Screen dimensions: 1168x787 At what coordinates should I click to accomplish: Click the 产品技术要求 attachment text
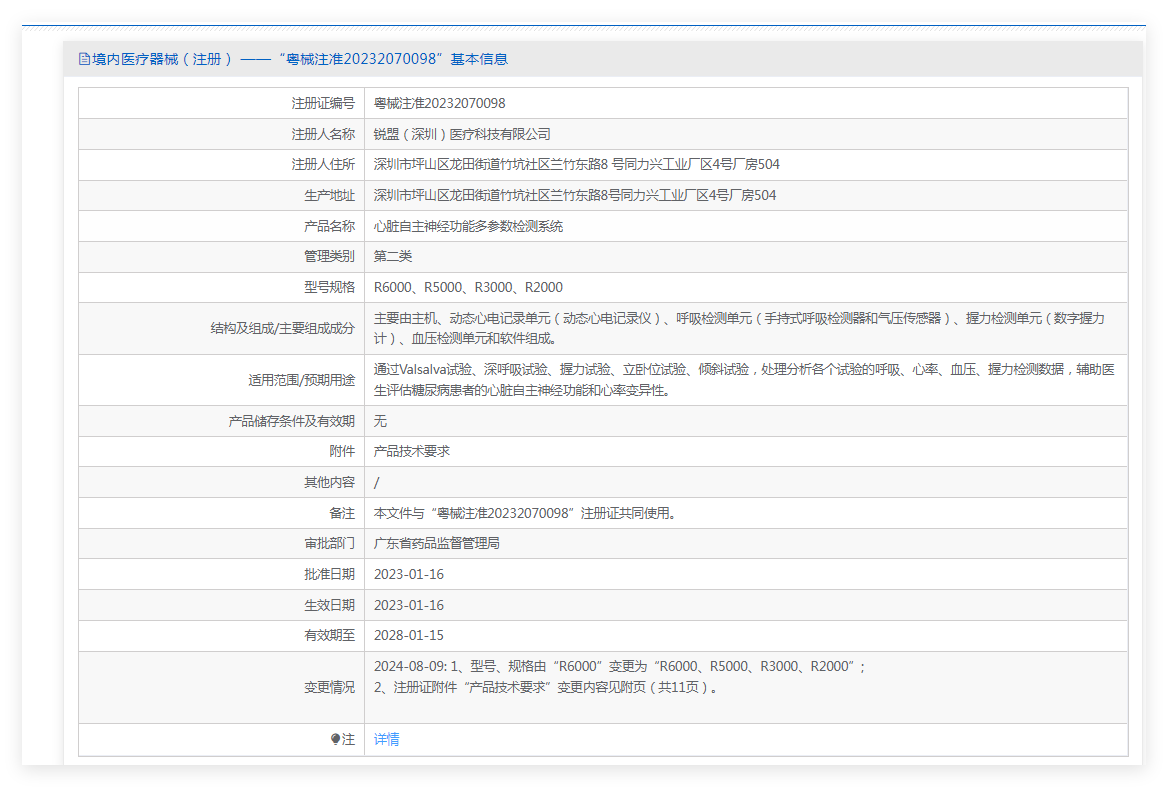pos(412,451)
